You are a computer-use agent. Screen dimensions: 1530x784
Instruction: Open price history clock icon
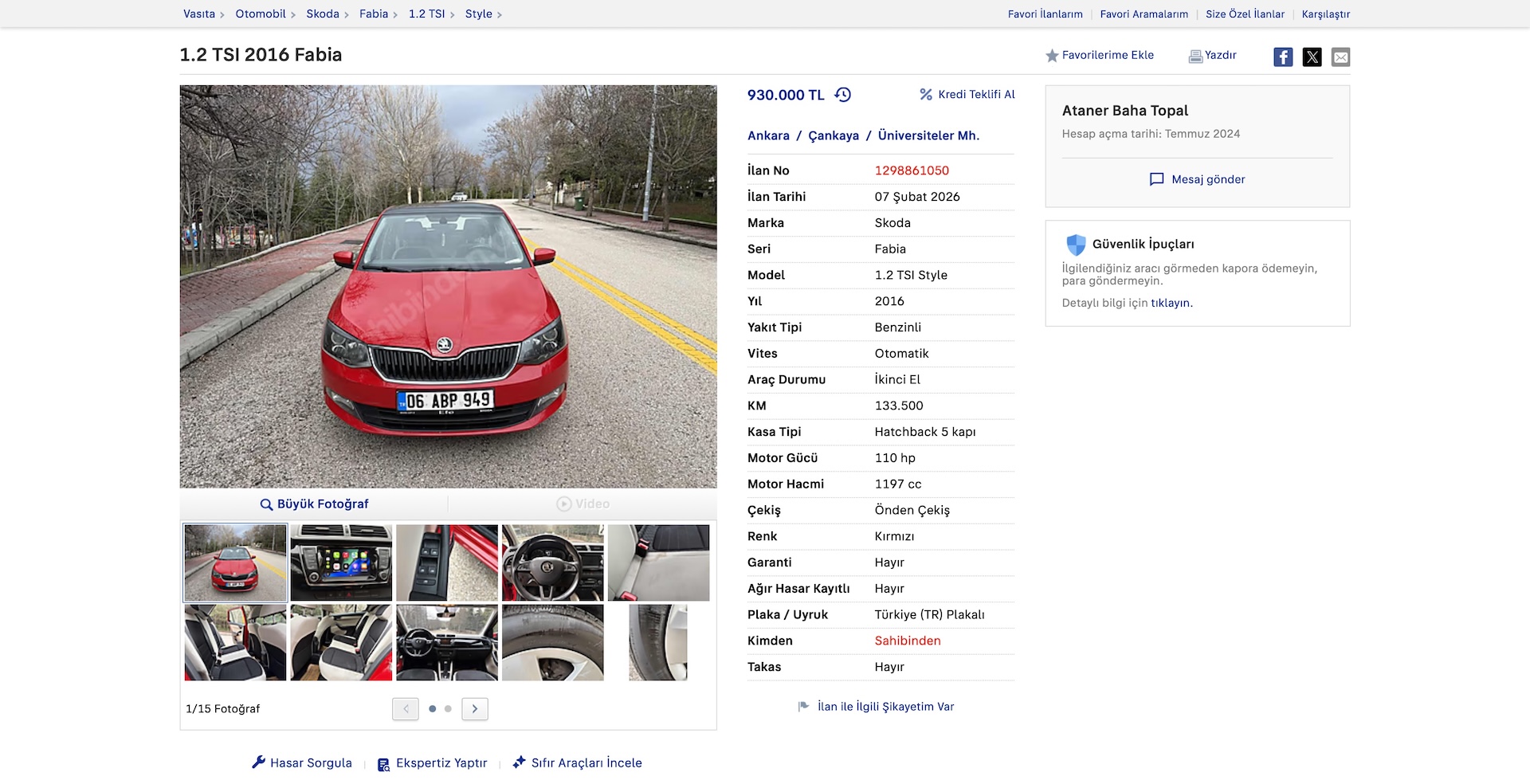pyautogui.click(x=842, y=95)
